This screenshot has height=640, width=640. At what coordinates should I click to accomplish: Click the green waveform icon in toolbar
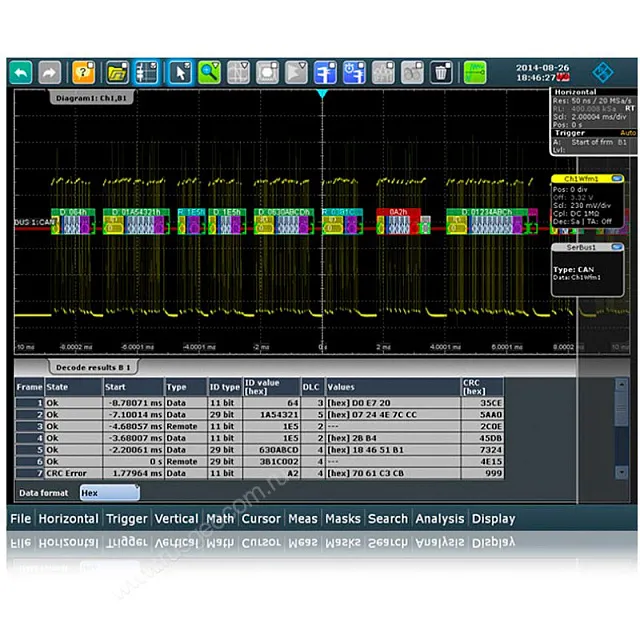tap(475, 72)
